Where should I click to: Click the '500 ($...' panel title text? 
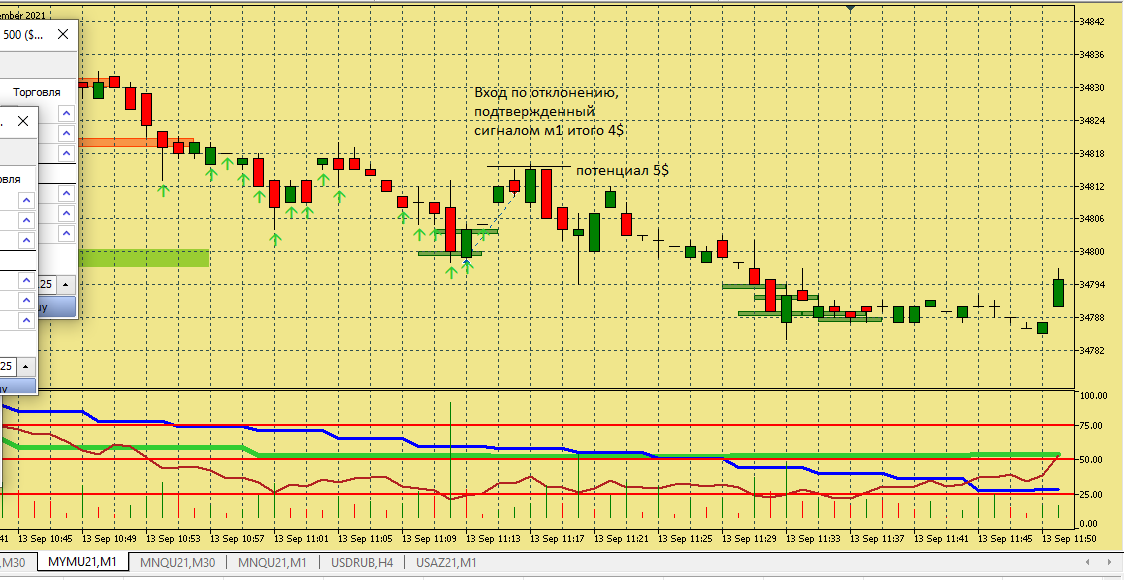pos(23,34)
